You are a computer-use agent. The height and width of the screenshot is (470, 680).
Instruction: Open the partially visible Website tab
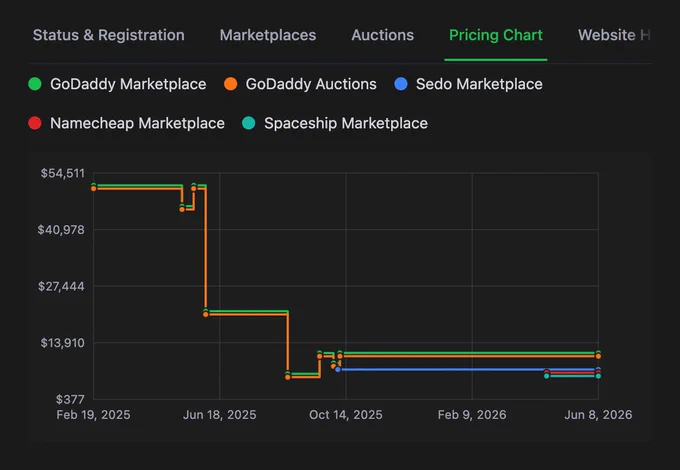614,35
